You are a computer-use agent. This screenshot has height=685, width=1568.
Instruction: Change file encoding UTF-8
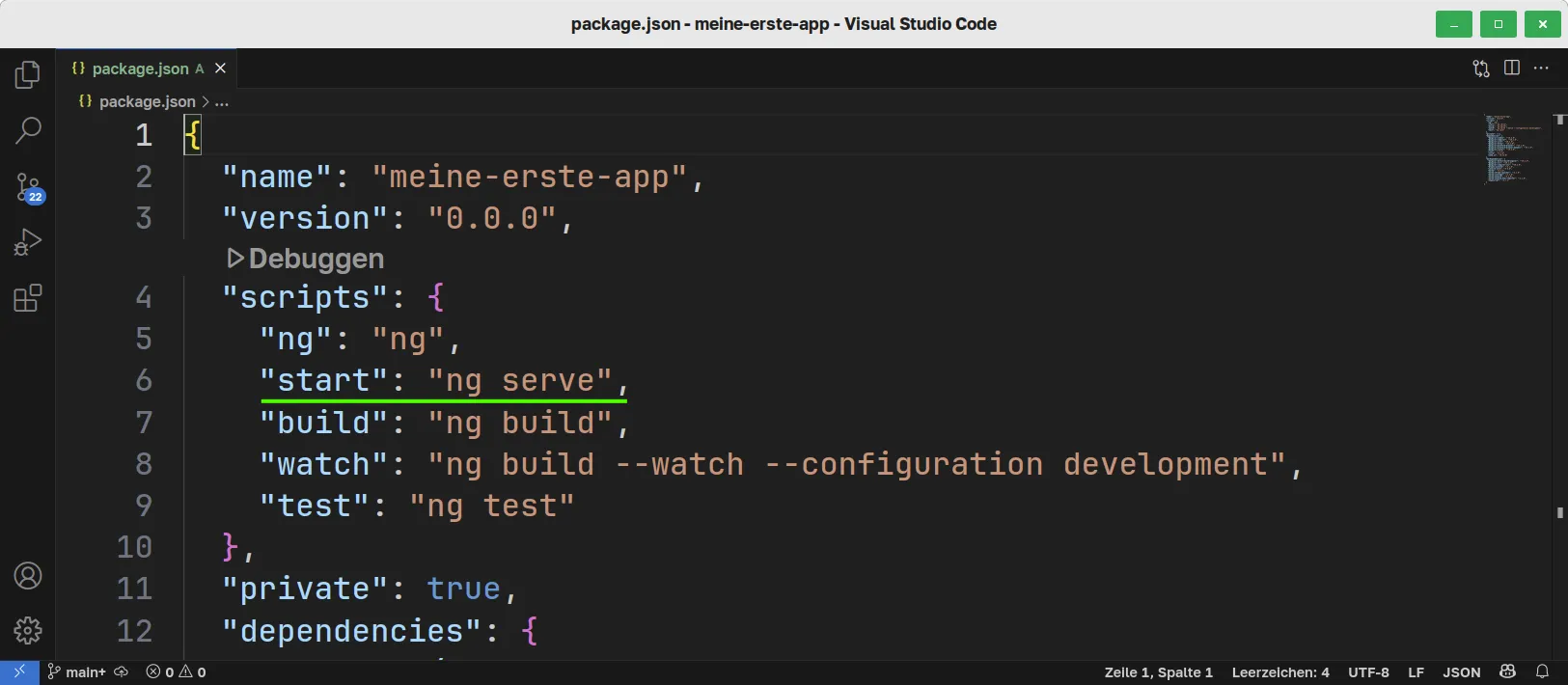(x=1368, y=672)
